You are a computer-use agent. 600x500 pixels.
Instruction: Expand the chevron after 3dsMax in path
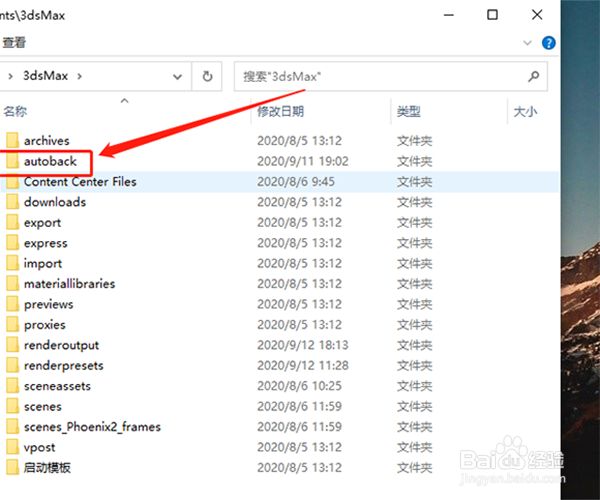point(80,76)
